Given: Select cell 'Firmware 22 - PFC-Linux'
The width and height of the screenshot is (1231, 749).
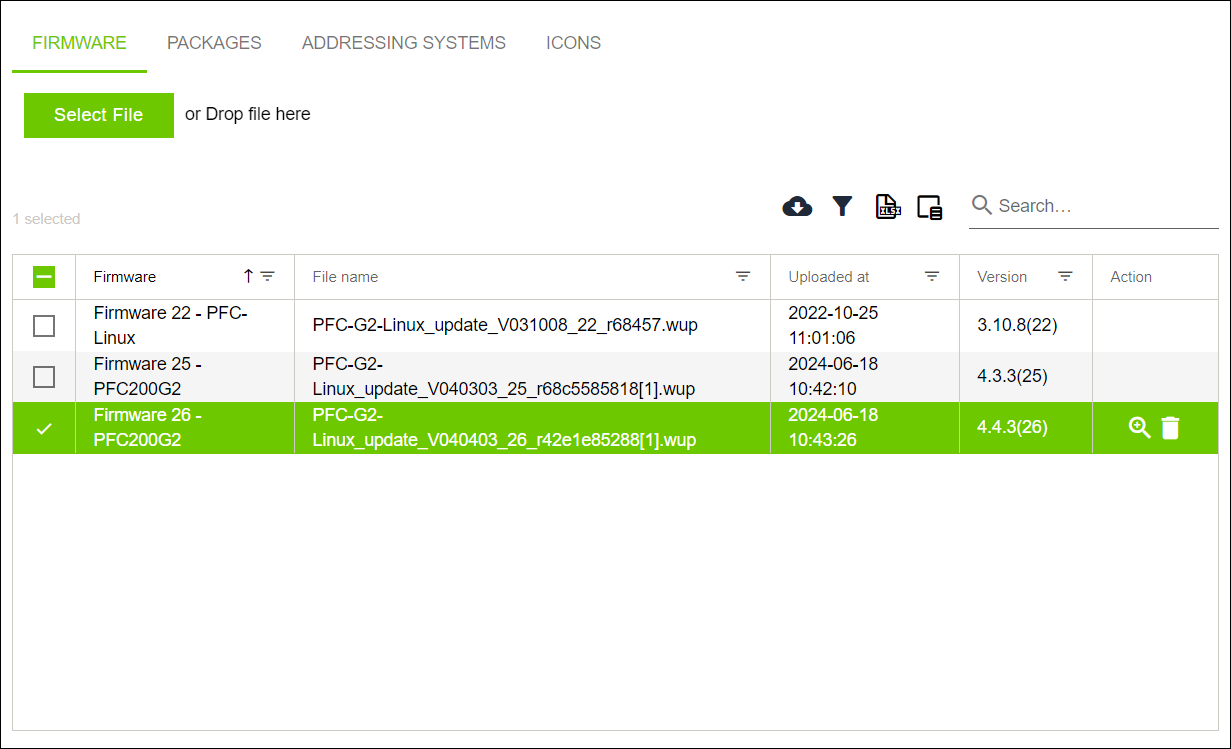Looking at the screenshot, I should click(184, 326).
